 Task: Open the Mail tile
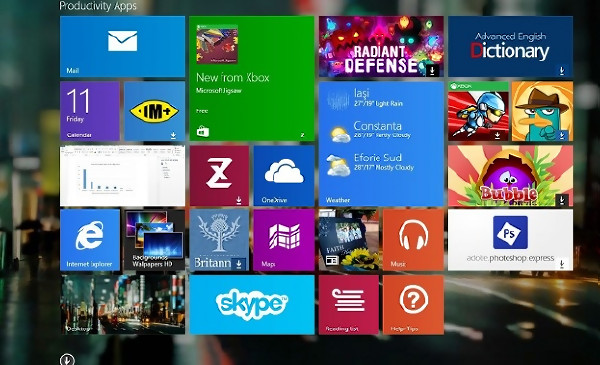(x=122, y=47)
